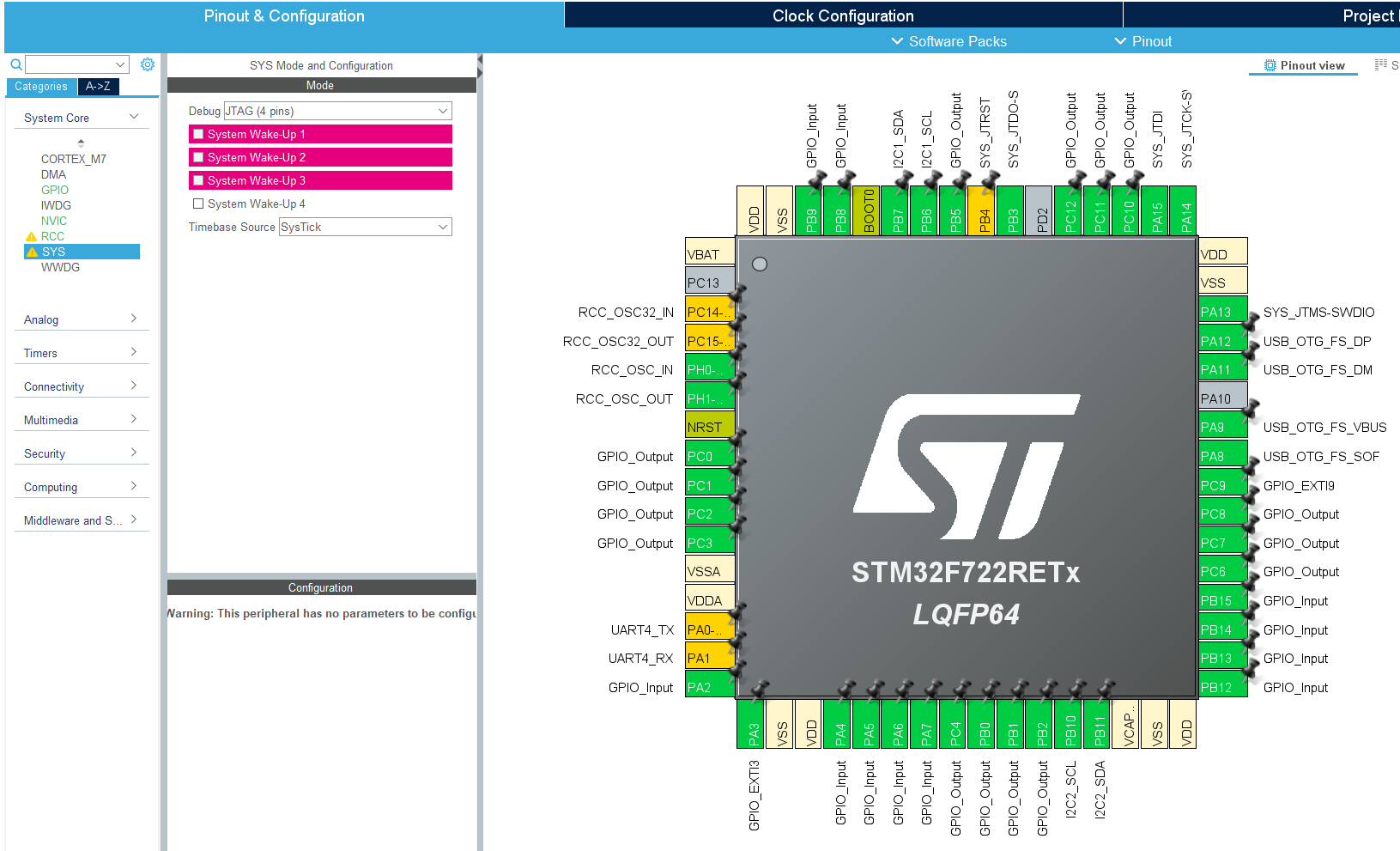Screen dimensions: 1400x851
Task: Enable System Wake-Up 1 checkbox
Action: pos(198,134)
